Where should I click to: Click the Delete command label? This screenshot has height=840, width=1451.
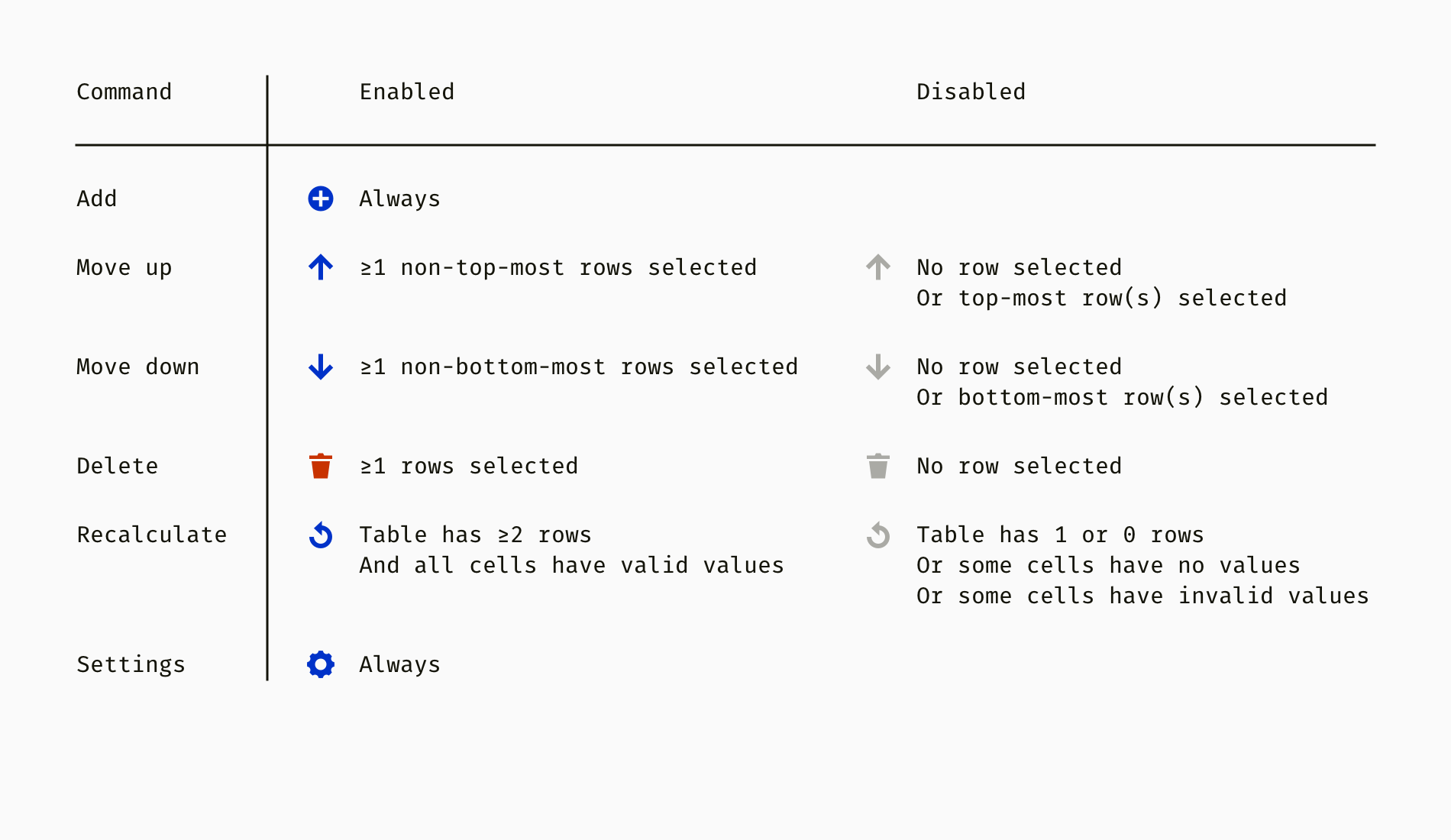click(118, 466)
